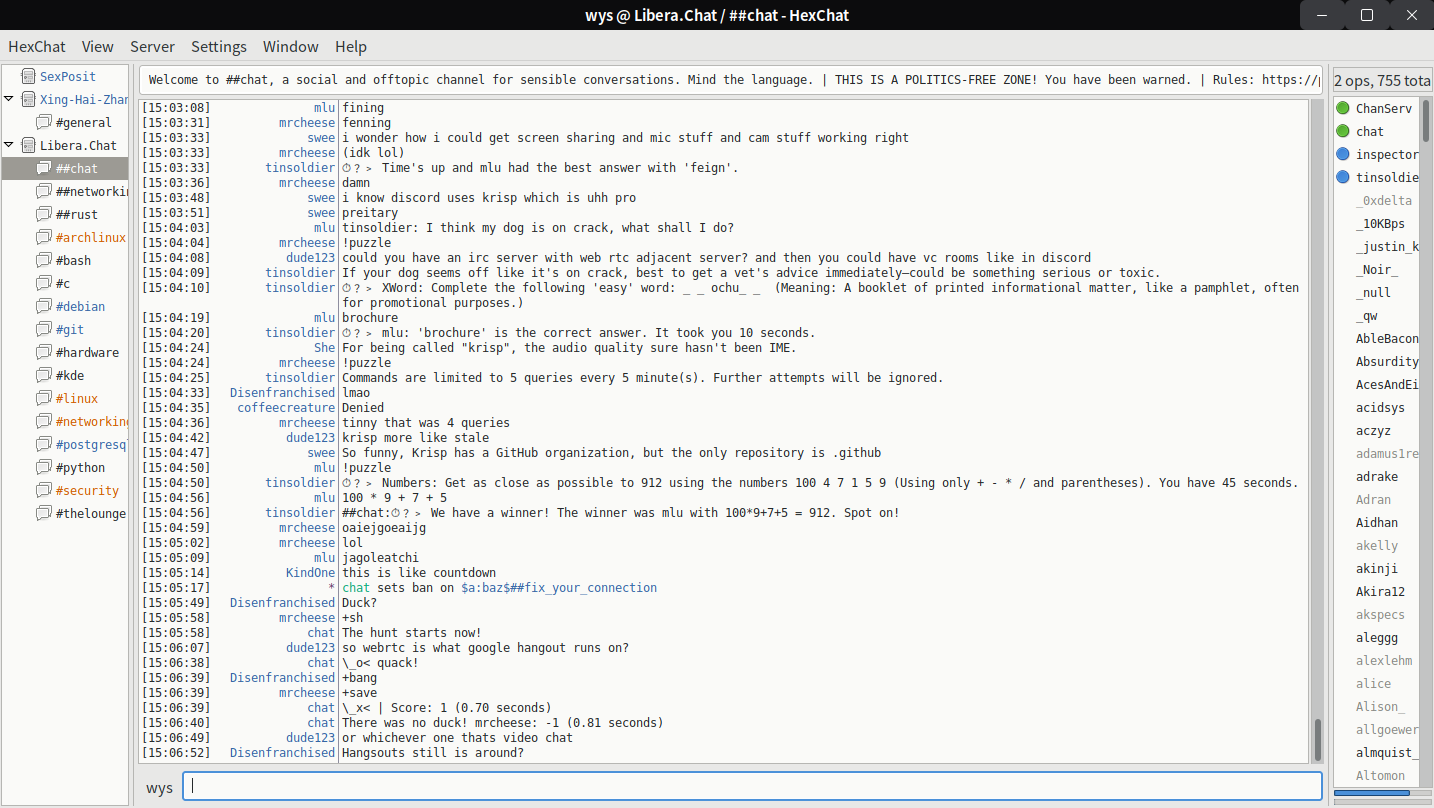
Task: Click the channel icon next to #security
Action: pos(43,490)
